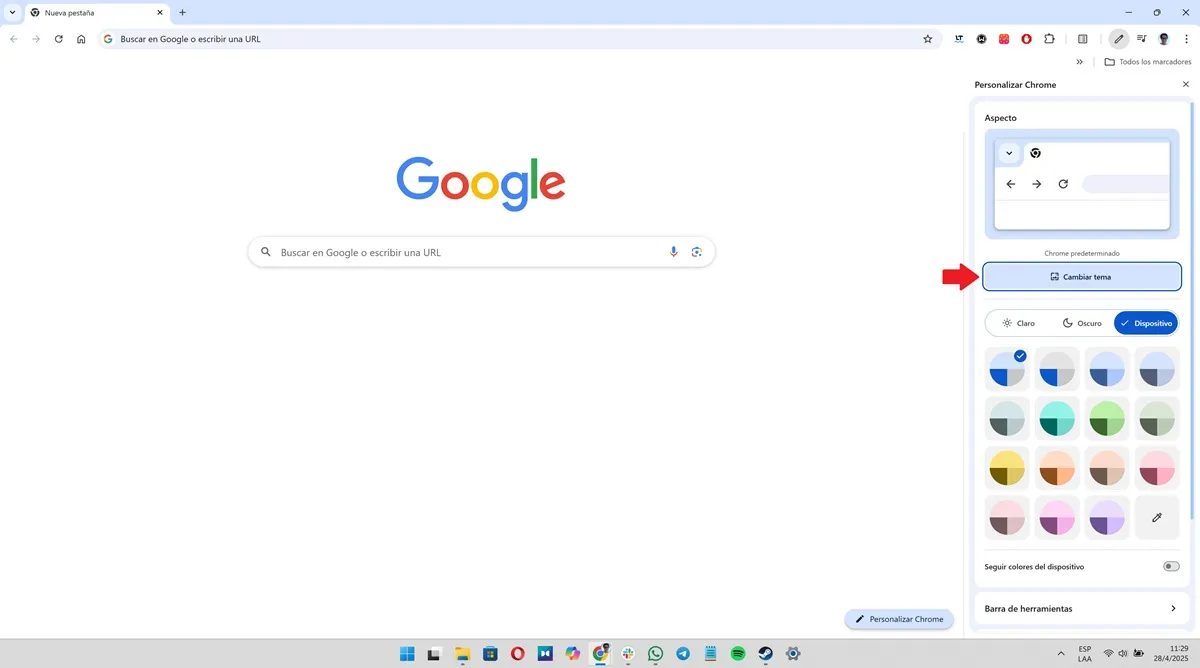The width and height of the screenshot is (1200, 668).
Task: Click the address bar URL field
Action: coord(520,39)
